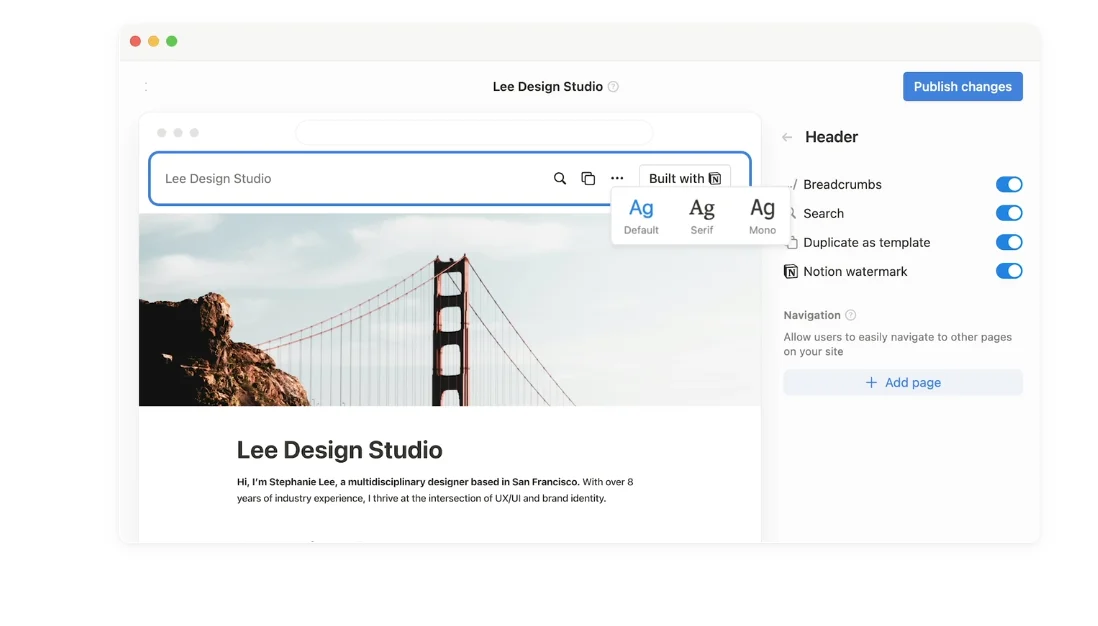This screenshot has width=1098, height=626.
Task: Click the search magnifier icon in preview header
Action: [560, 179]
